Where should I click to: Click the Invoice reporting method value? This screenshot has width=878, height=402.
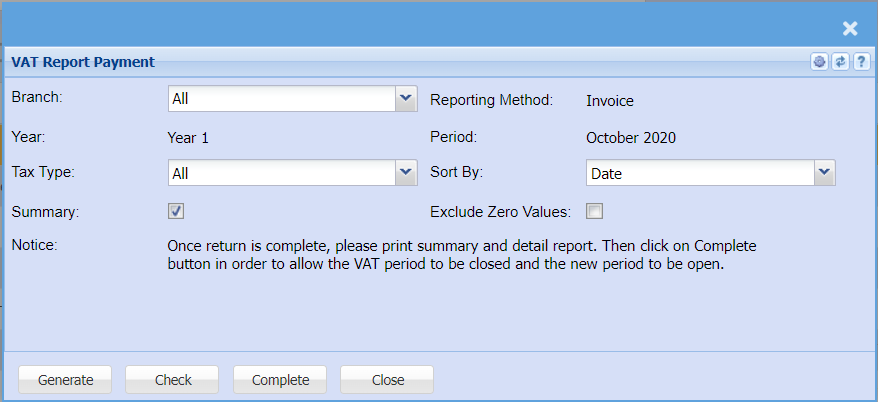610,100
